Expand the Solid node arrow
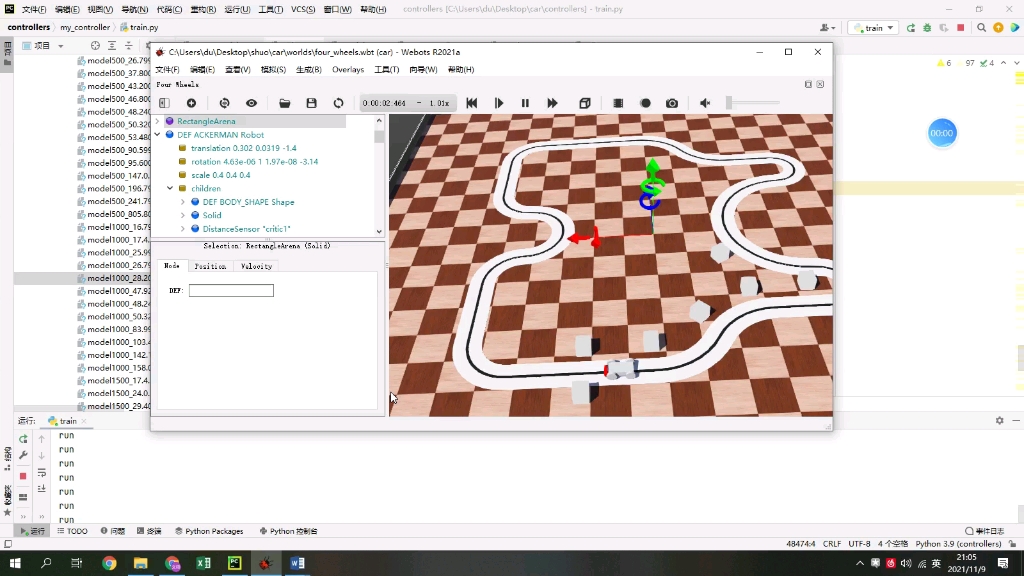This screenshot has height=576, width=1024. (183, 215)
